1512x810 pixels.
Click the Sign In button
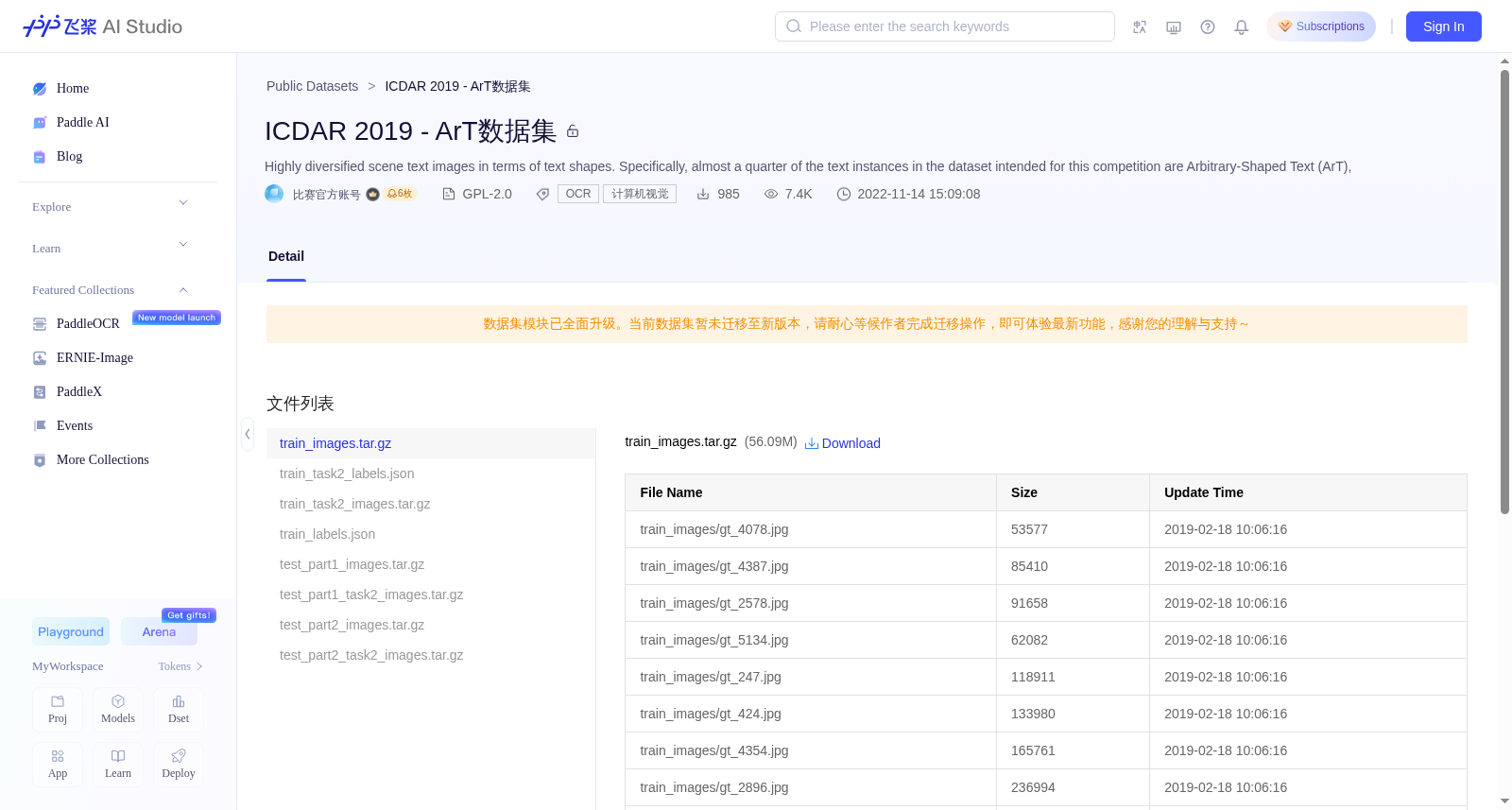(x=1444, y=26)
